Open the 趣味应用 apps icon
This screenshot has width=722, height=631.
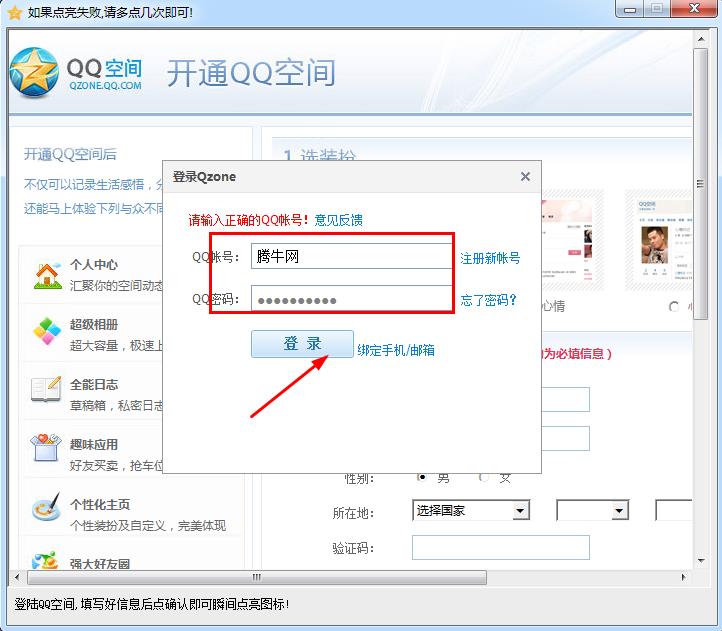[x=47, y=447]
